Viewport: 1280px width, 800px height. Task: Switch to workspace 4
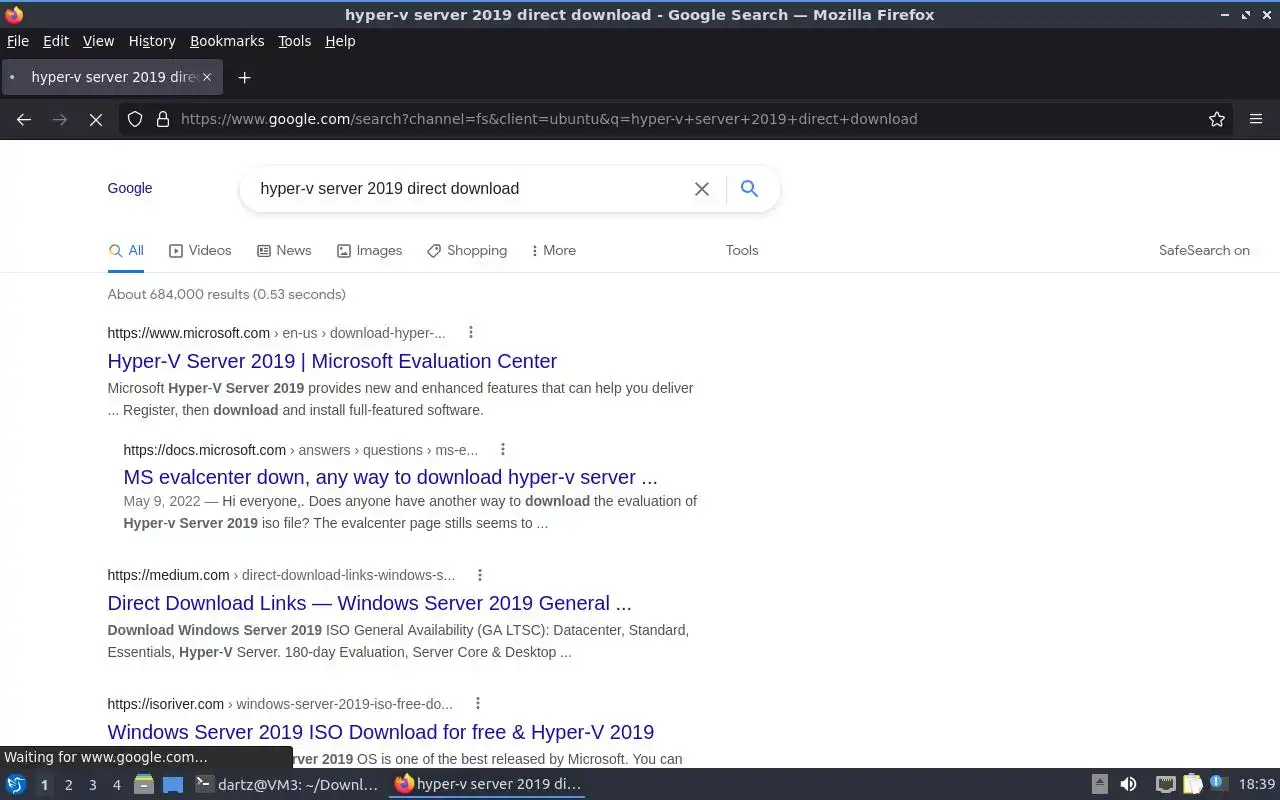tap(117, 785)
